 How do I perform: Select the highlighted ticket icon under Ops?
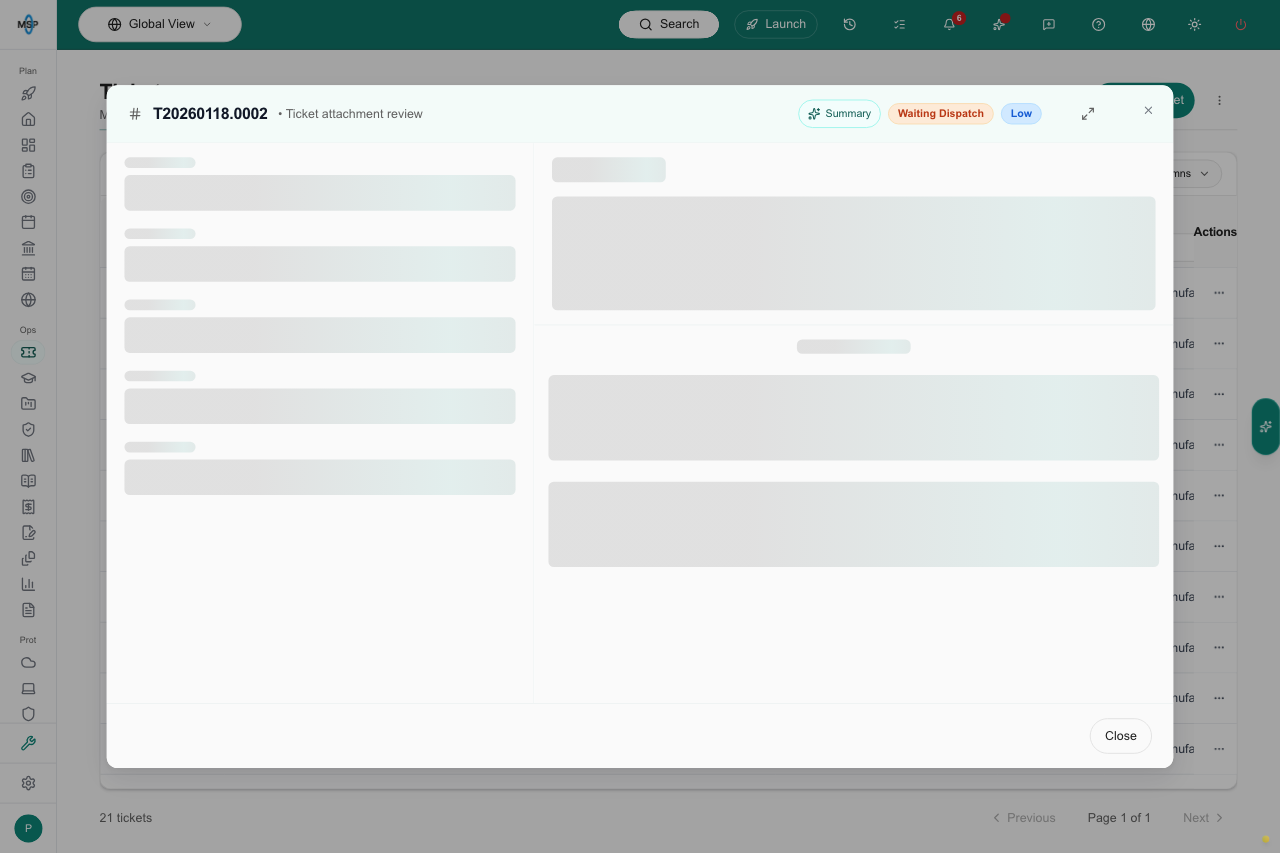pos(28,352)
